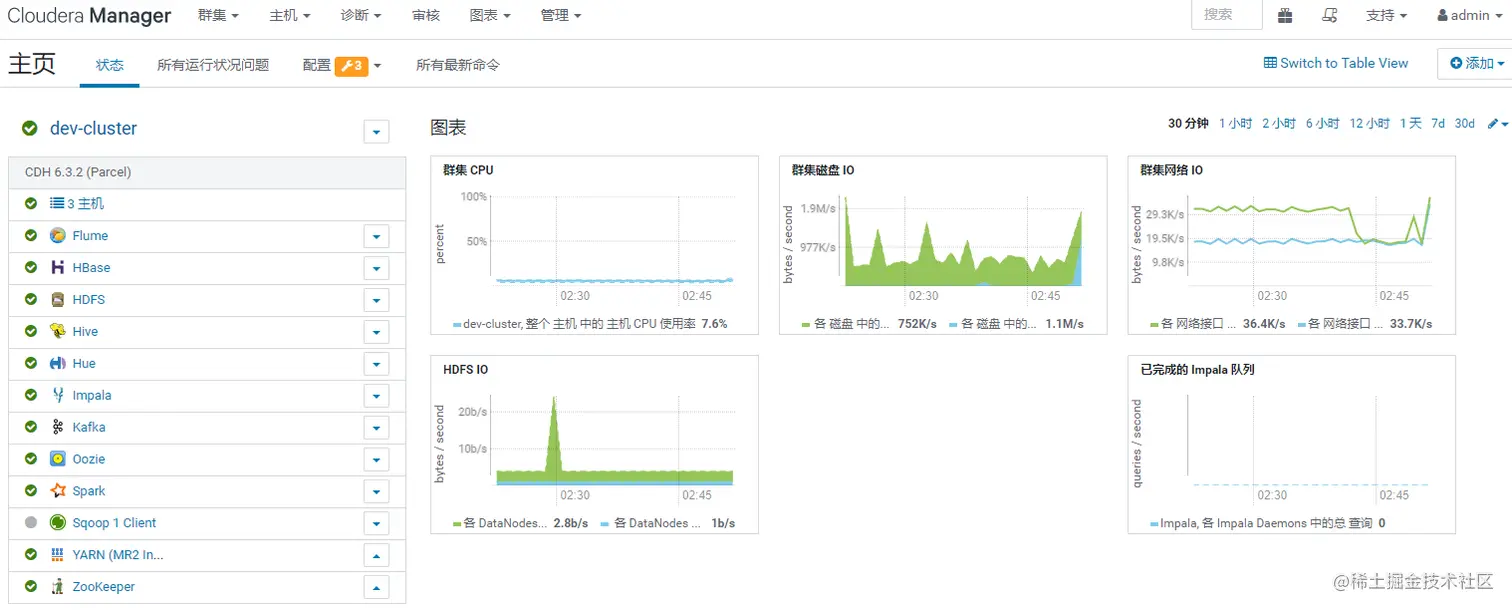Open the HDFS IO chart title
The image size is (1512, 610).
[465, 370]
